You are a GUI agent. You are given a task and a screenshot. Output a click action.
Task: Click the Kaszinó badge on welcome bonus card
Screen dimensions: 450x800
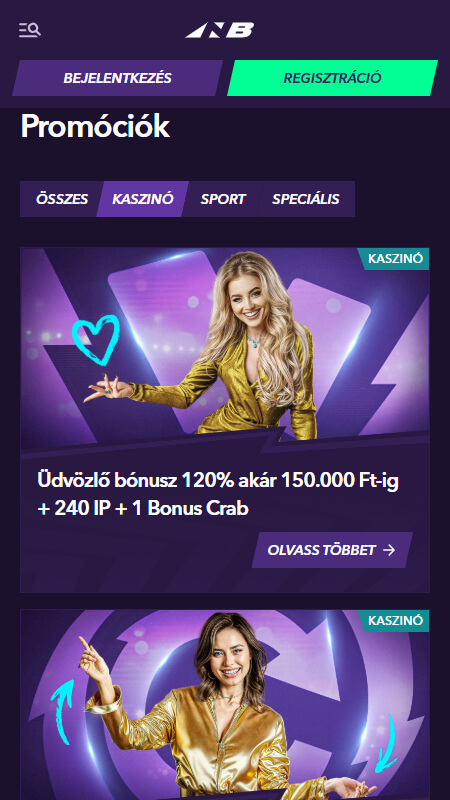tap(394, 259)
